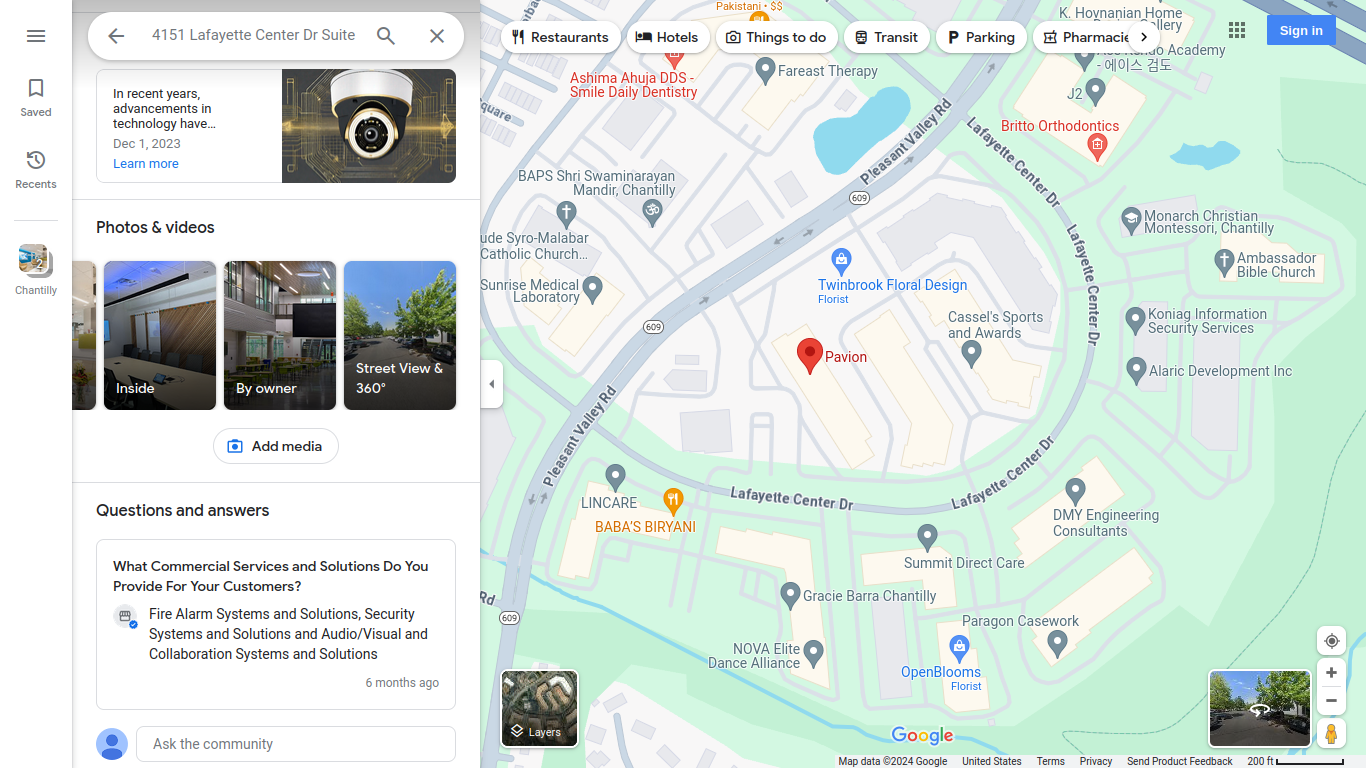Click Twinbrook Floral Design shop pin
The image size is (1366, 768).
842,261
